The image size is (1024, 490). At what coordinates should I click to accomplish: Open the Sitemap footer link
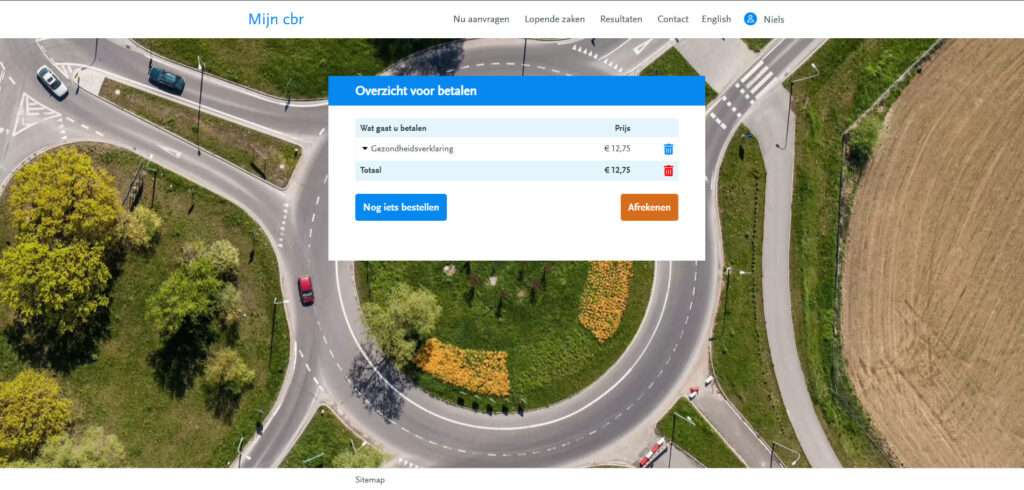click(x=370, y=480)
